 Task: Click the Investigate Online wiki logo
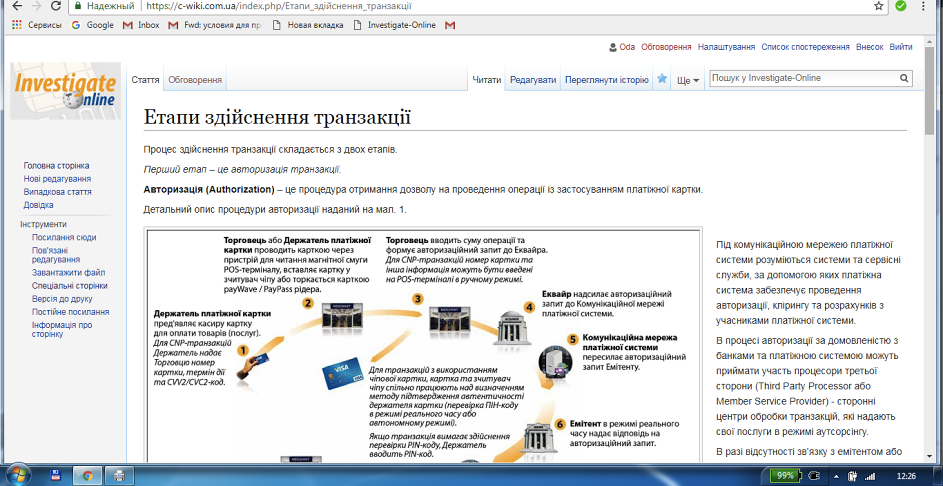[x=66, y=91]
